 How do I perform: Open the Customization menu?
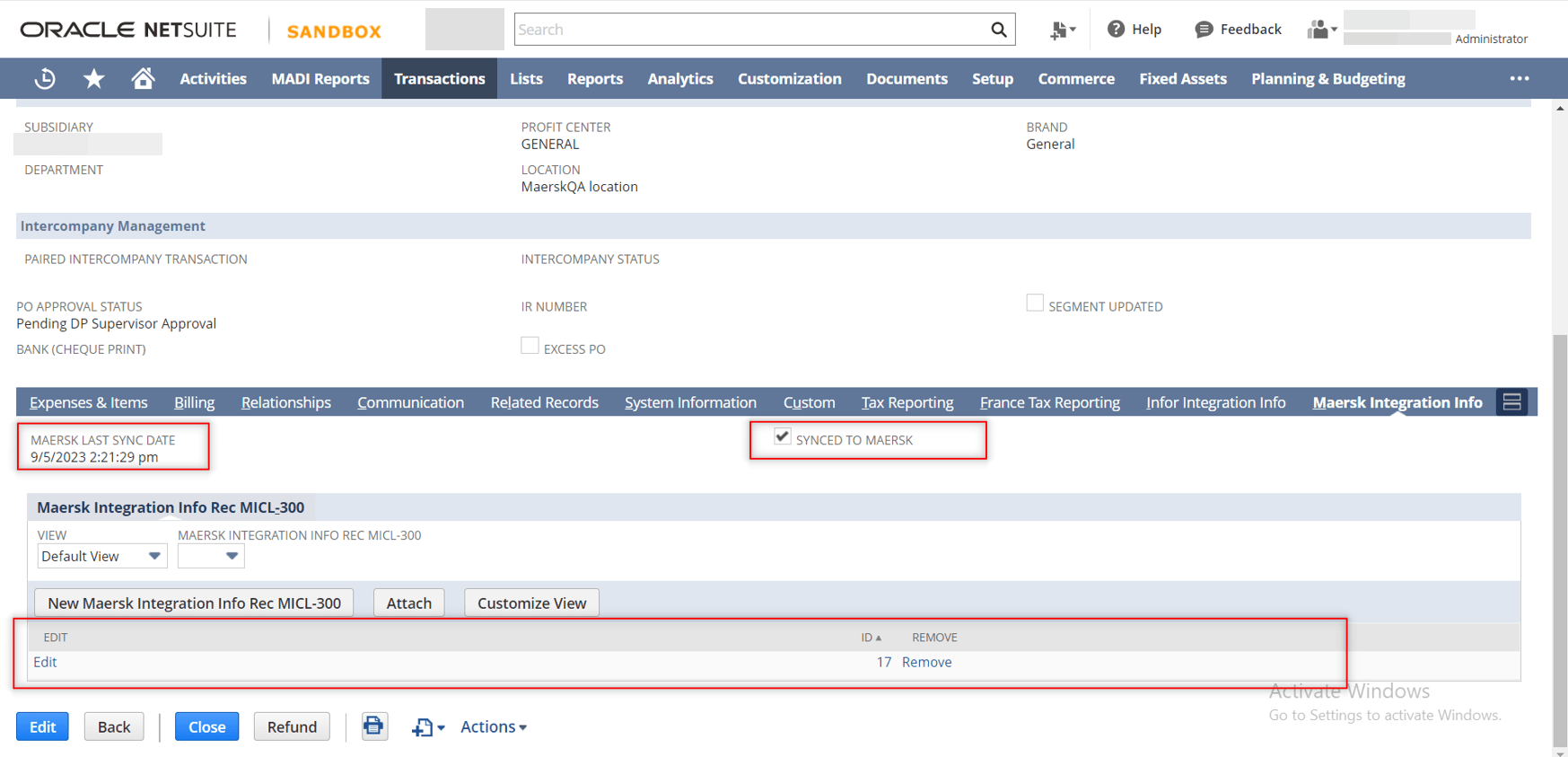(x=790, y=79)
